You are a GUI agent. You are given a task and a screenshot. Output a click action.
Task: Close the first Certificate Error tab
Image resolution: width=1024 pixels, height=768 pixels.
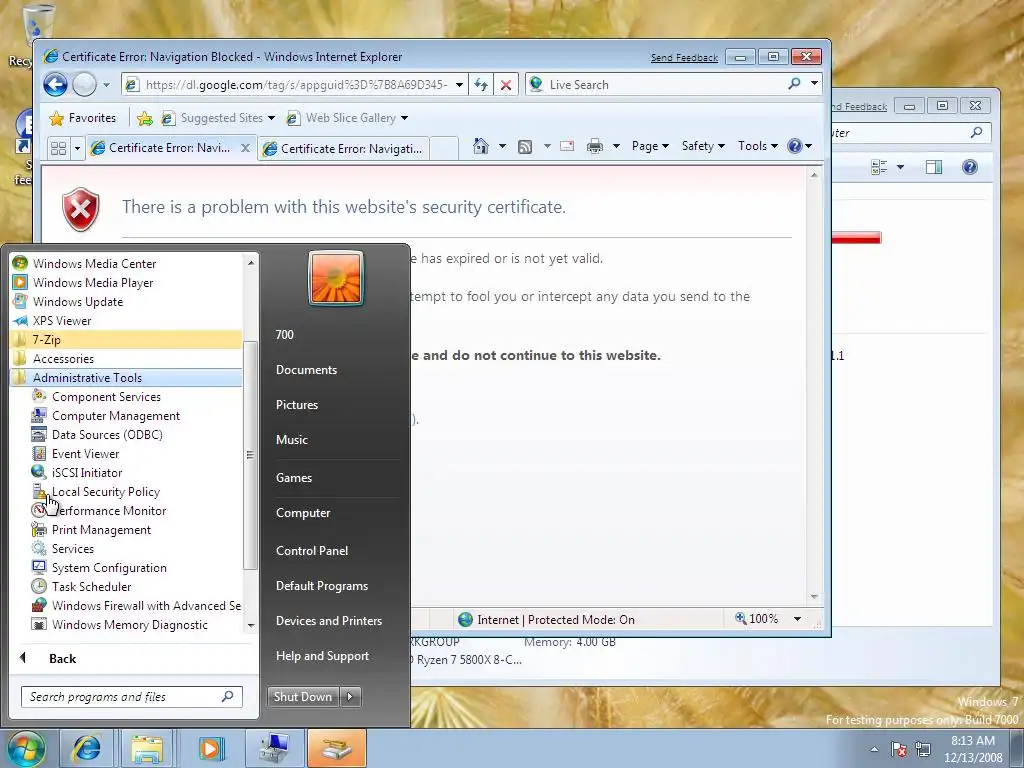[x=246, y=148]
